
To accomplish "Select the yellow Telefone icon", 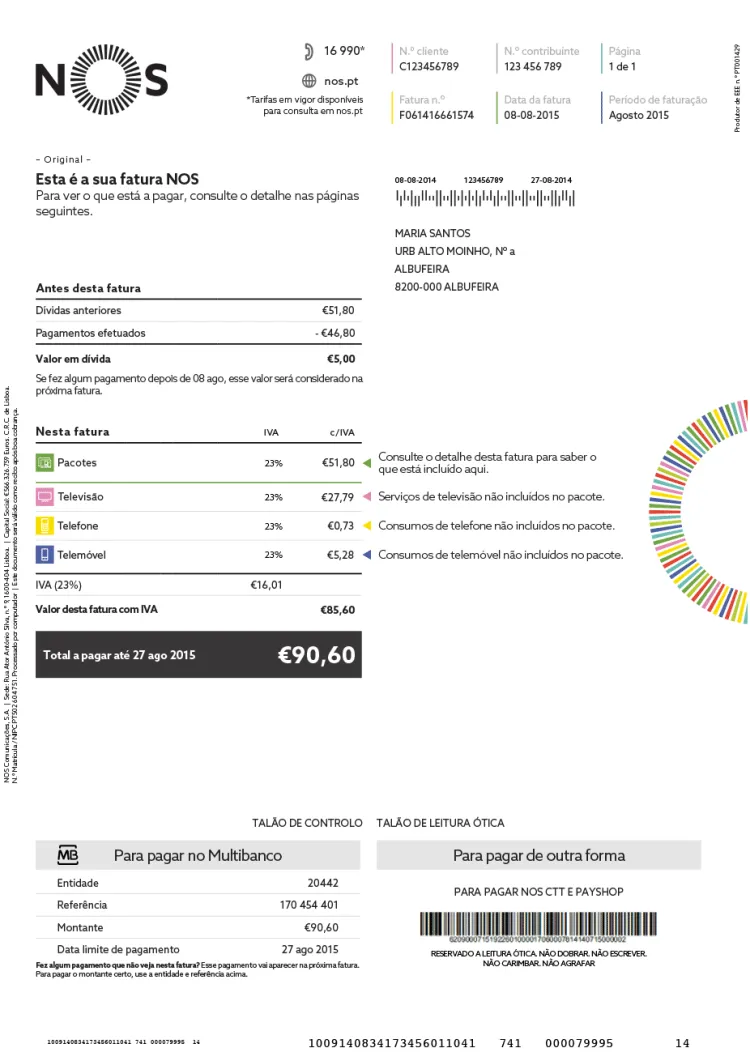I will coord(45,526).
